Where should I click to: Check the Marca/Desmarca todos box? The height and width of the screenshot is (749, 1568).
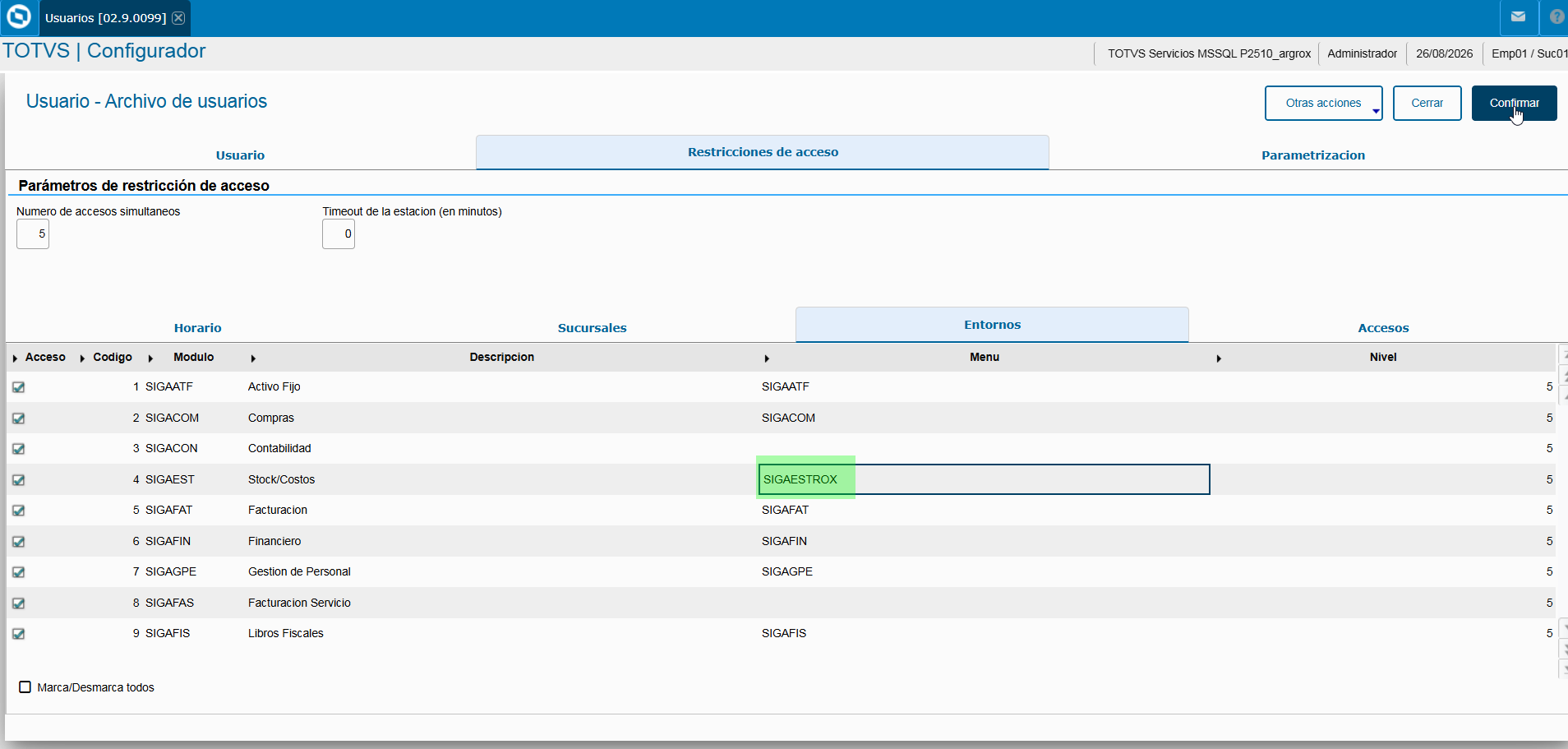click(x=25, y=687)
